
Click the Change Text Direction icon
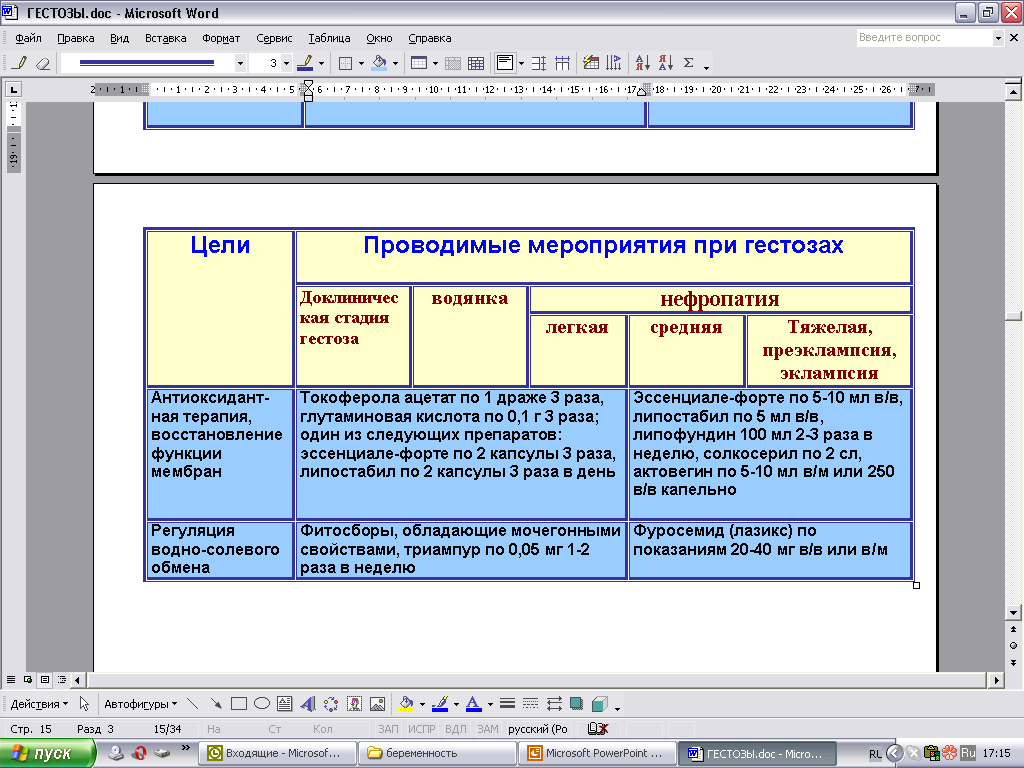click(x=614, y=63)
